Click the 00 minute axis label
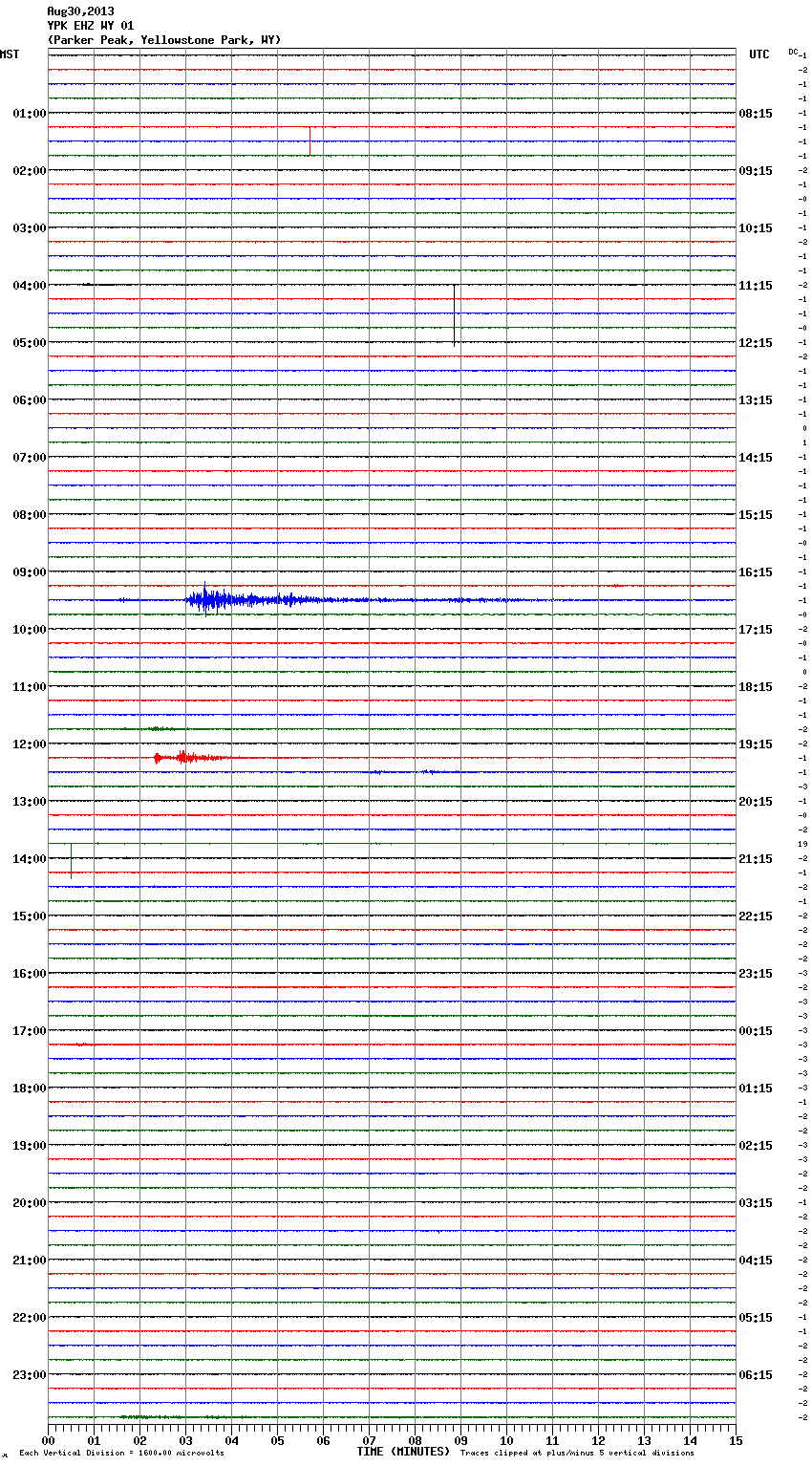This screenshot has height=1466, width=812. point(48,1440)
